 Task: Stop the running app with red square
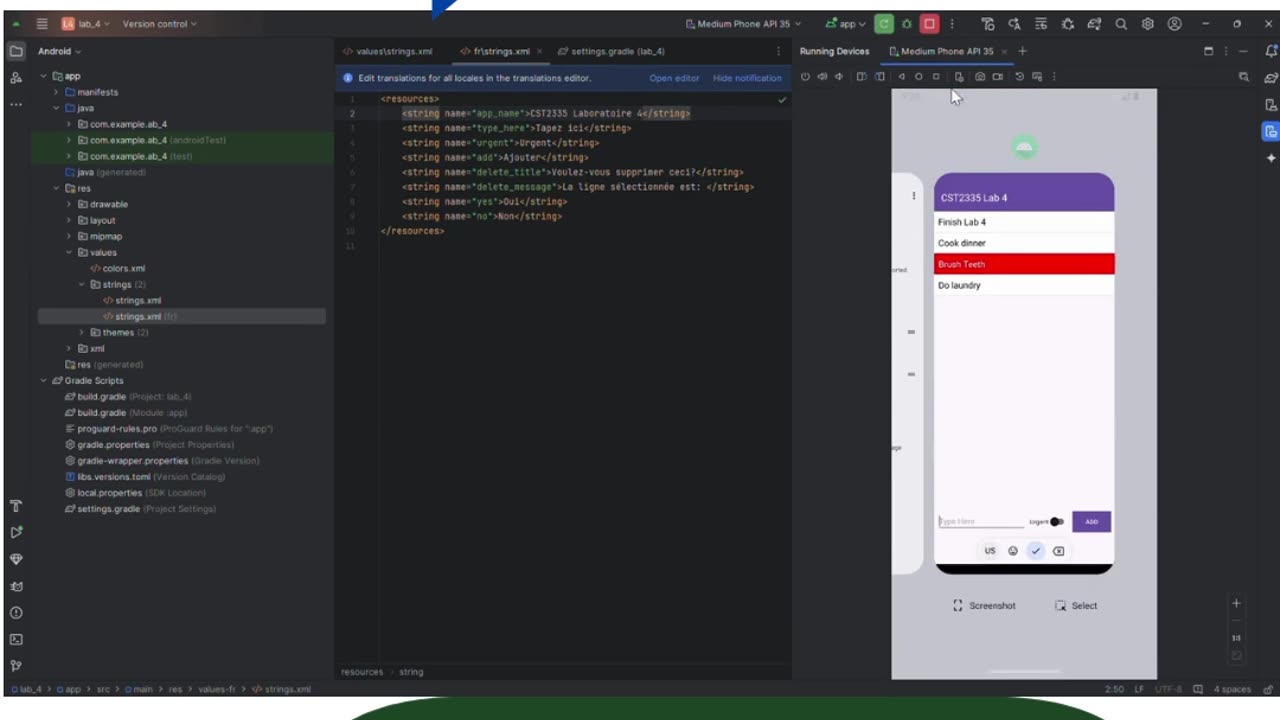929,24
